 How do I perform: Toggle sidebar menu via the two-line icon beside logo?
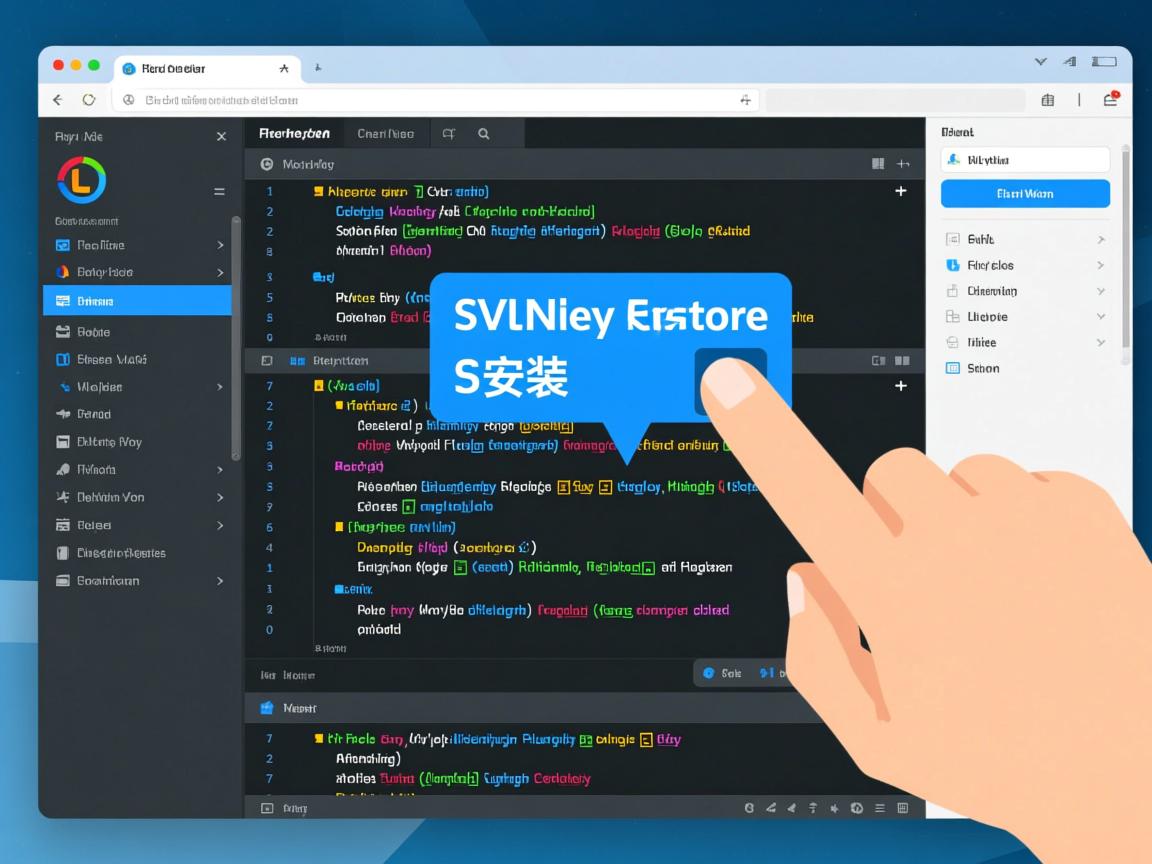219,191
